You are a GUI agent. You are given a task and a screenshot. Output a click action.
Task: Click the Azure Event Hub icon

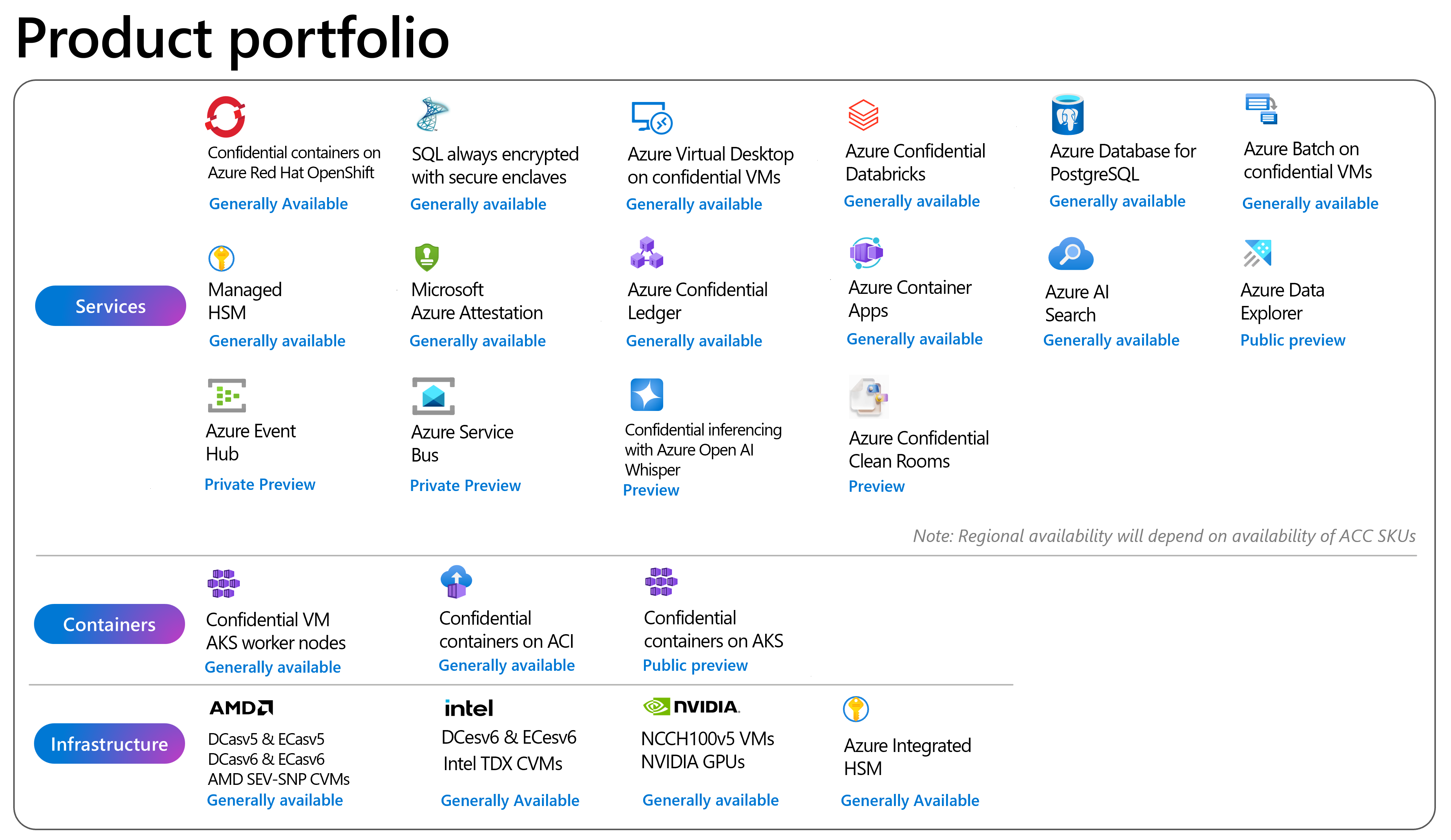(227, 395)
